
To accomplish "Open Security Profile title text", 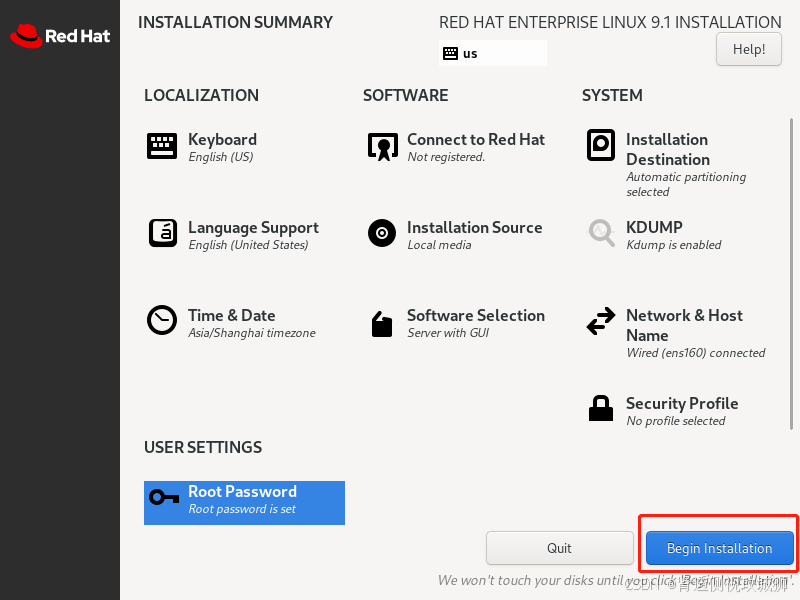I will pos(682,403).
